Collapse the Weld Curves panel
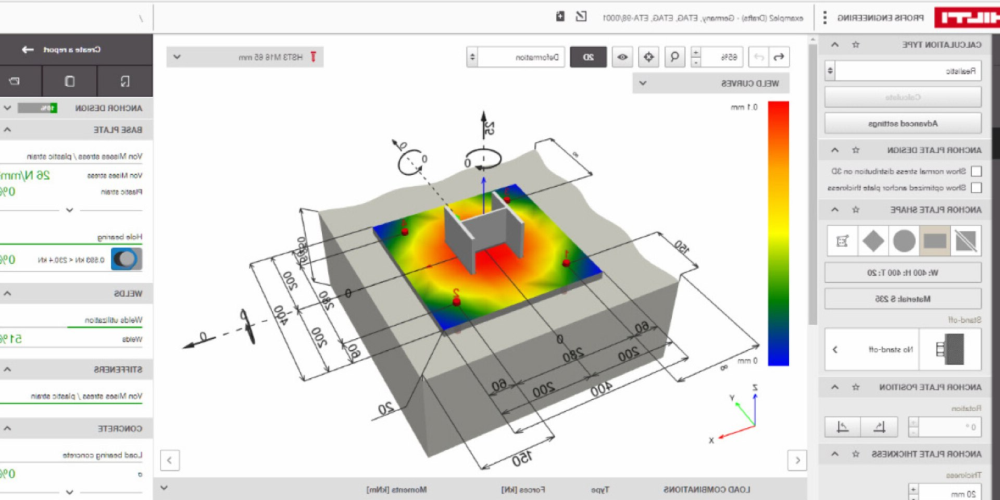Viewport: 1000px width, 500px height. pos(644,84)
